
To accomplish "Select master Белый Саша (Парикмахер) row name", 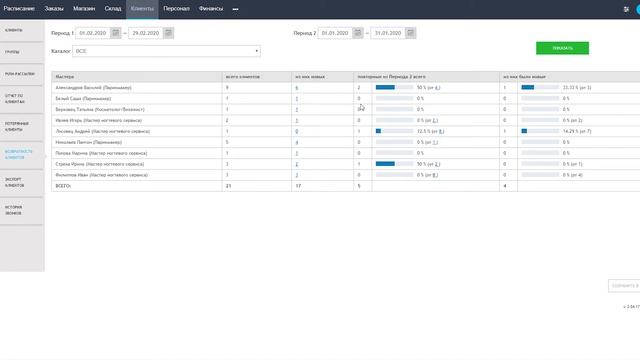I will tap(83, 99).
